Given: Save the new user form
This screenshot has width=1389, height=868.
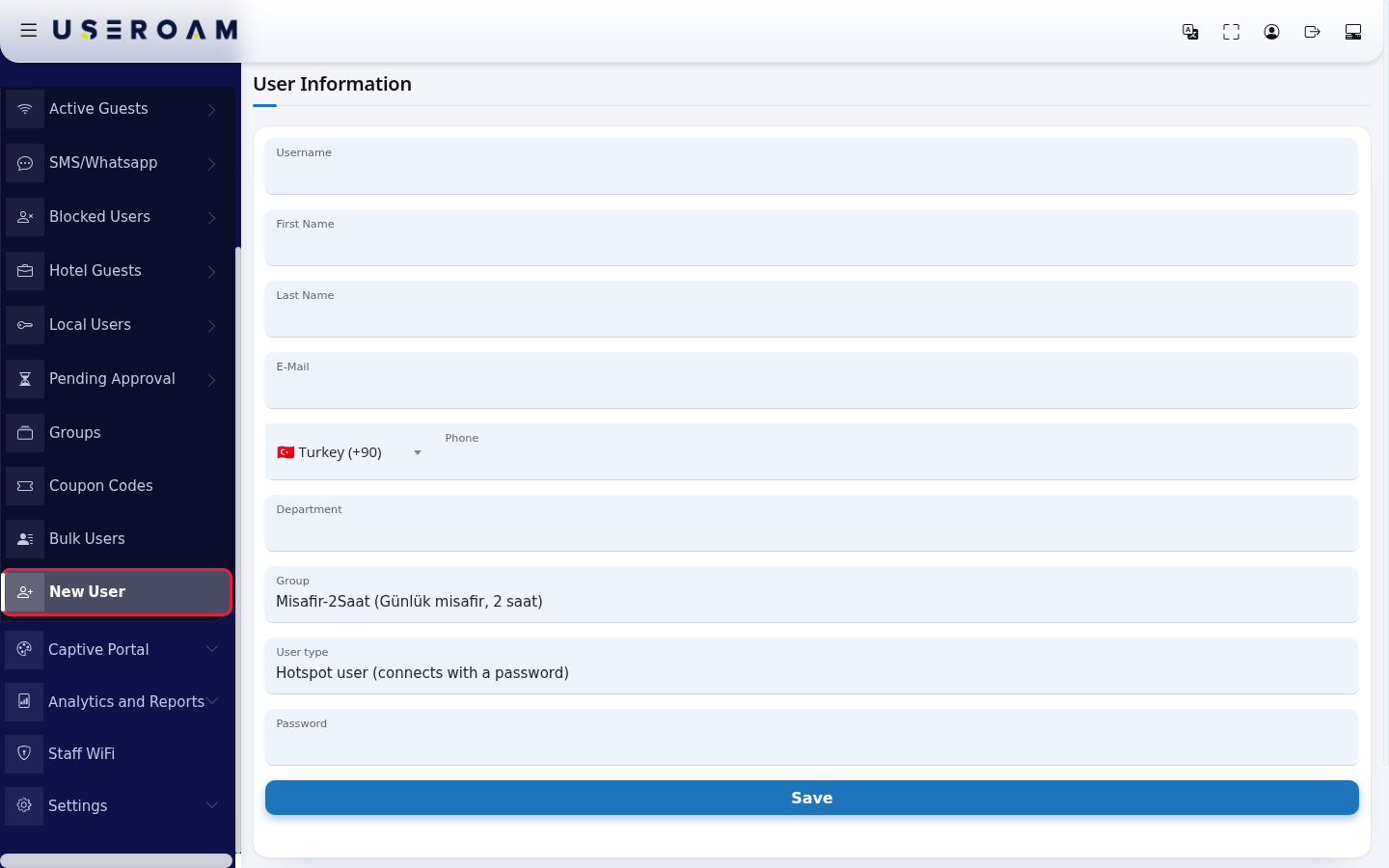Looking at the screenshot, I should click(811, 798).
